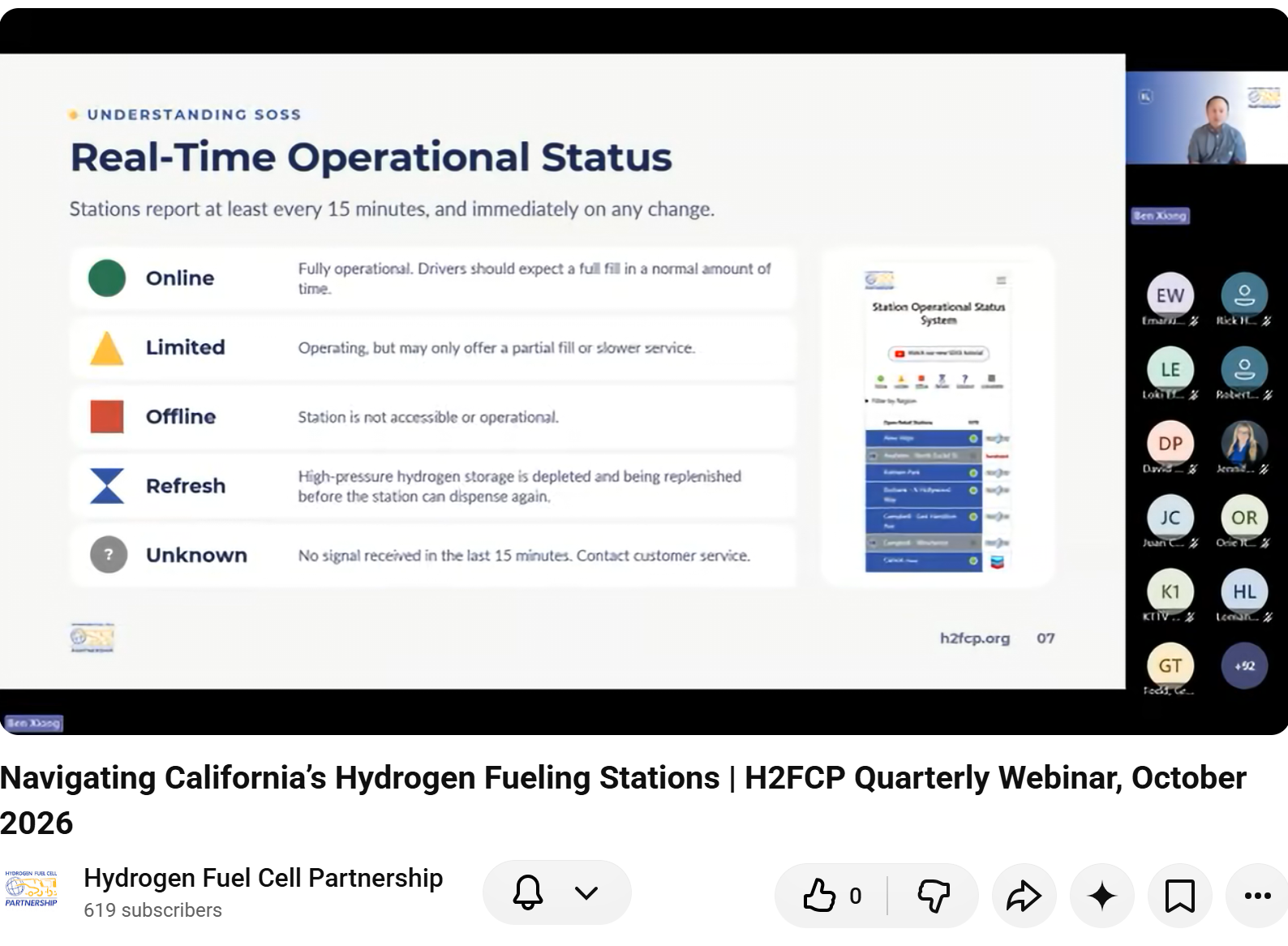Click the LE participant avatar
The image size is (1288, 946).
click(1170, 369)
